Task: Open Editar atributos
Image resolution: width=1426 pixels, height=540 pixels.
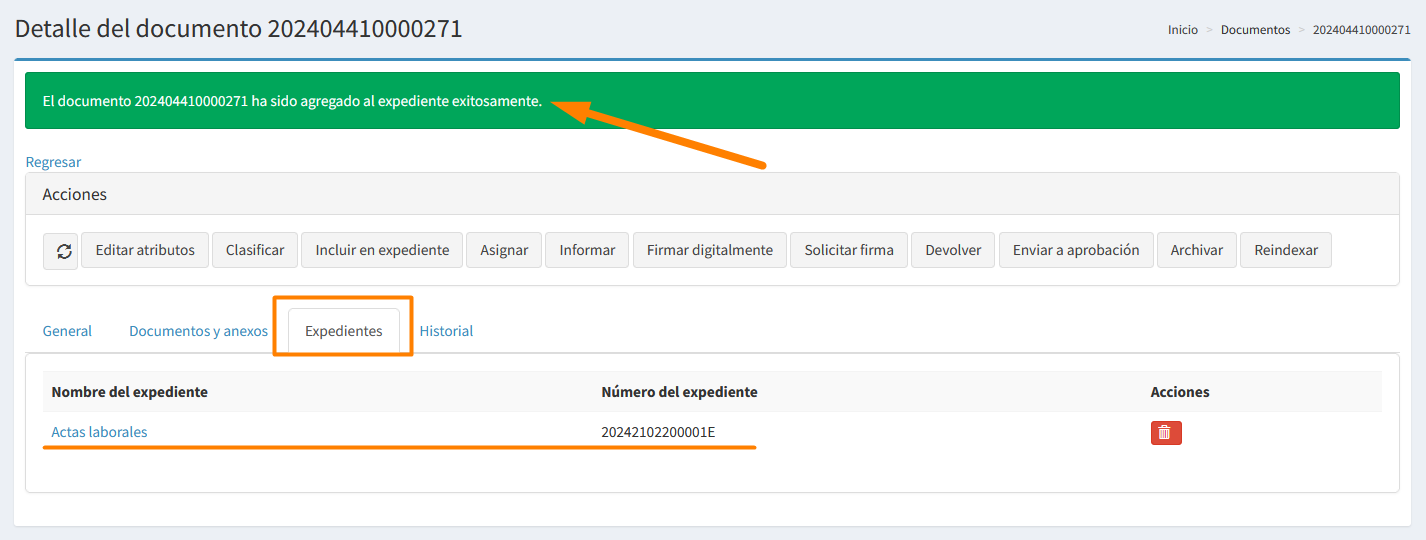Action: [145, 250]
